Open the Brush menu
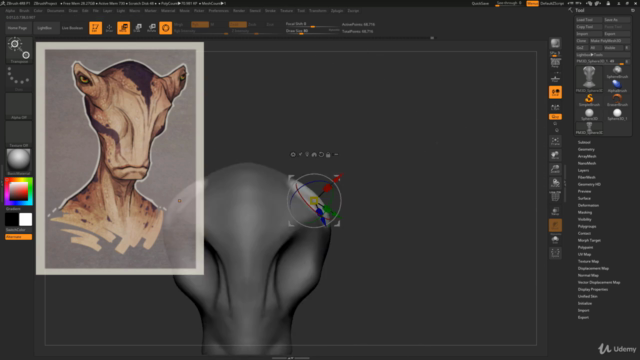Viewport: 640px width, 360px height. [24, 11]
